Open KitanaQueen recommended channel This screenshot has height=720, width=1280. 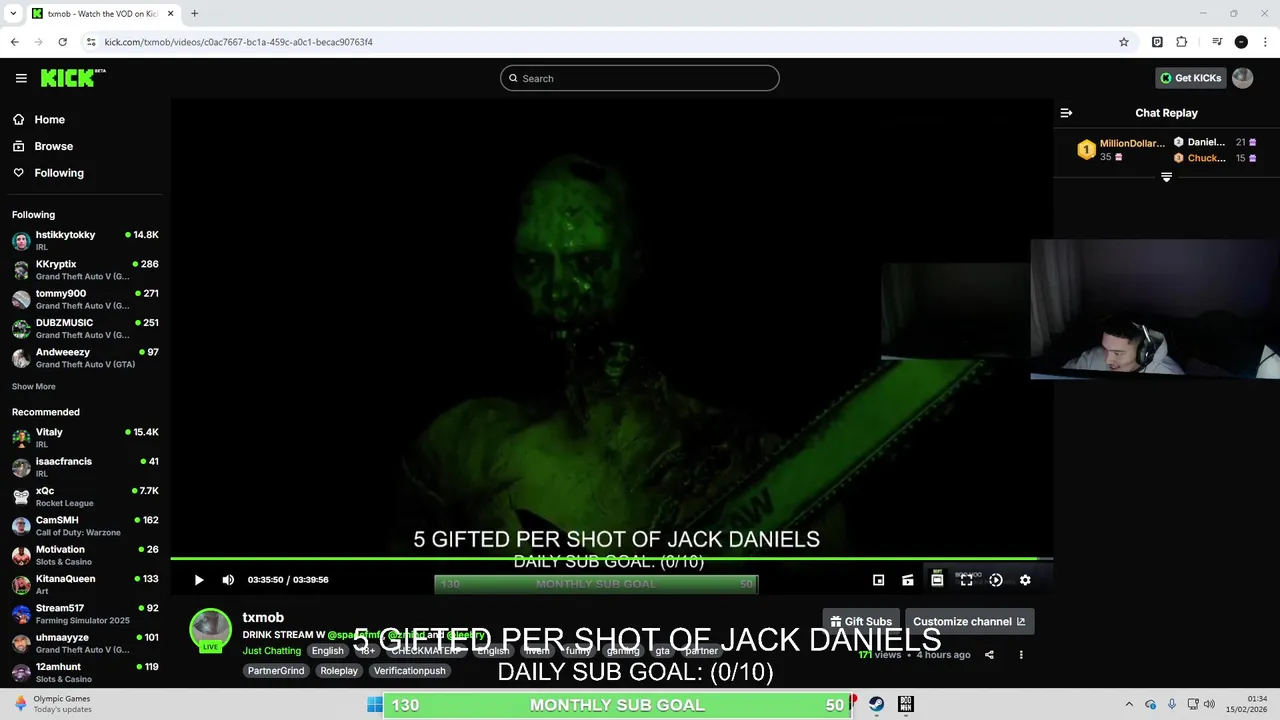(85, 584)
